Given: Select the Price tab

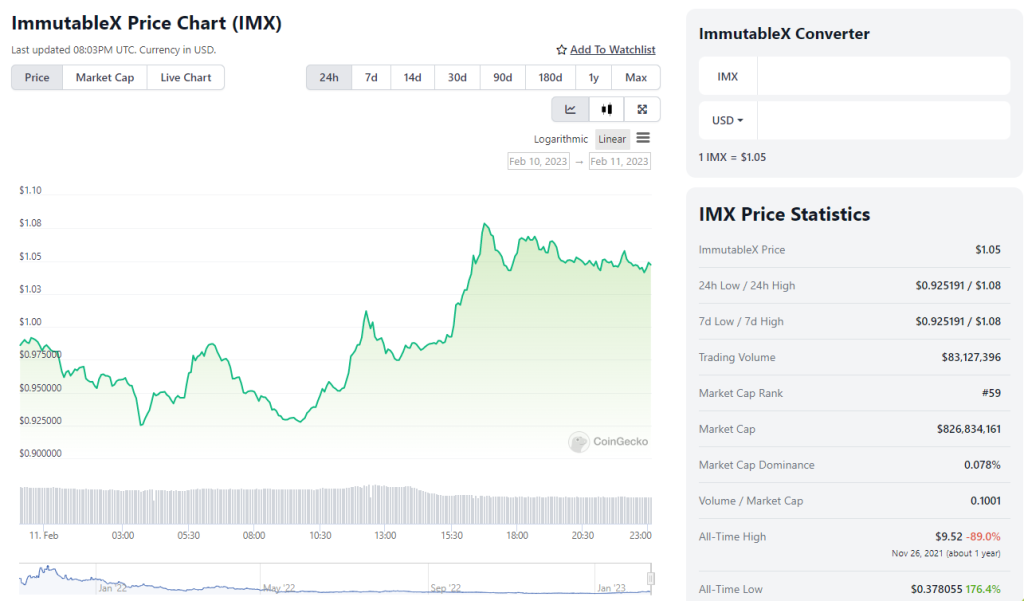Looking at the screenshot, I should [36, 77].
